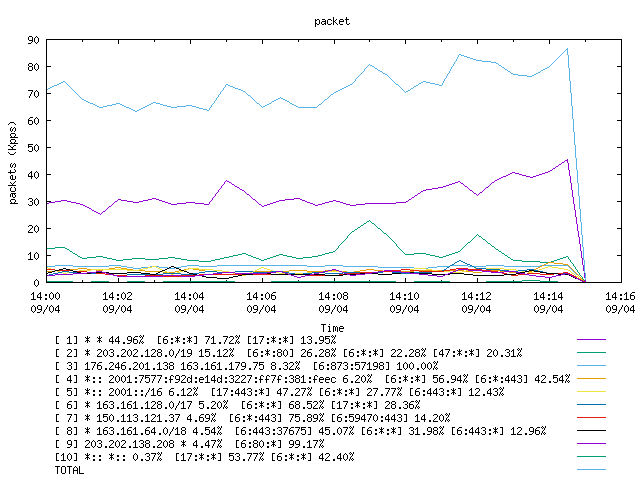Click legend entry [ 7] 150.113.121.37
640x480 pixels.
252,418
